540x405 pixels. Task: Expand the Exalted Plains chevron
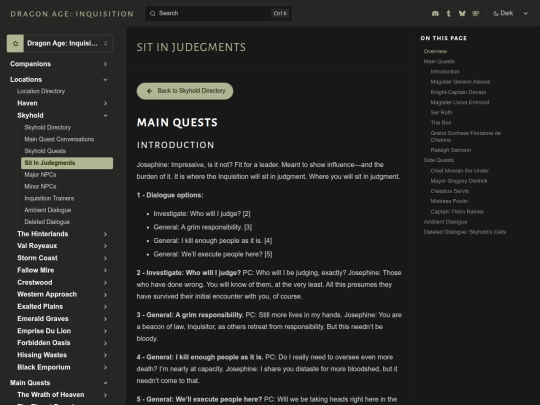pos(105,307)
